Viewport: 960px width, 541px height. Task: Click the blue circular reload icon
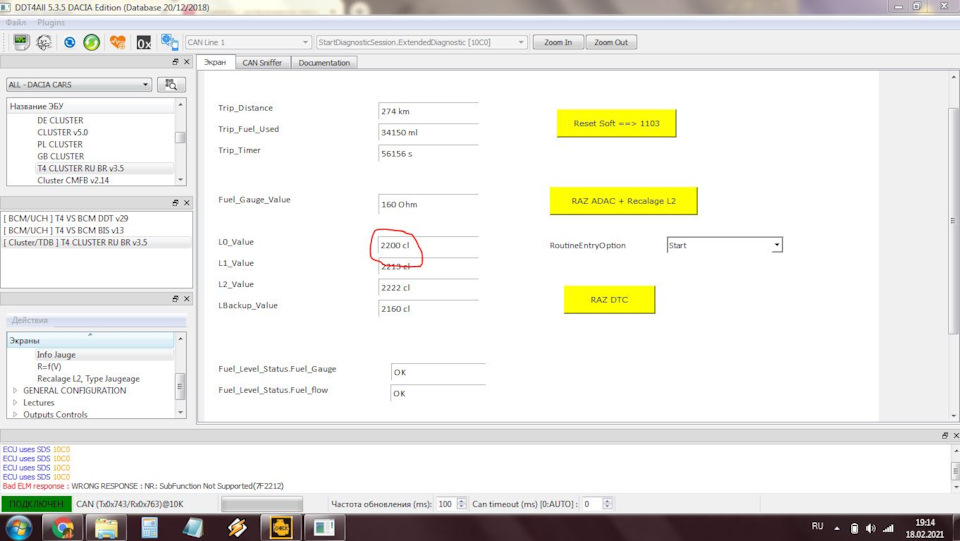click(69, 43)
